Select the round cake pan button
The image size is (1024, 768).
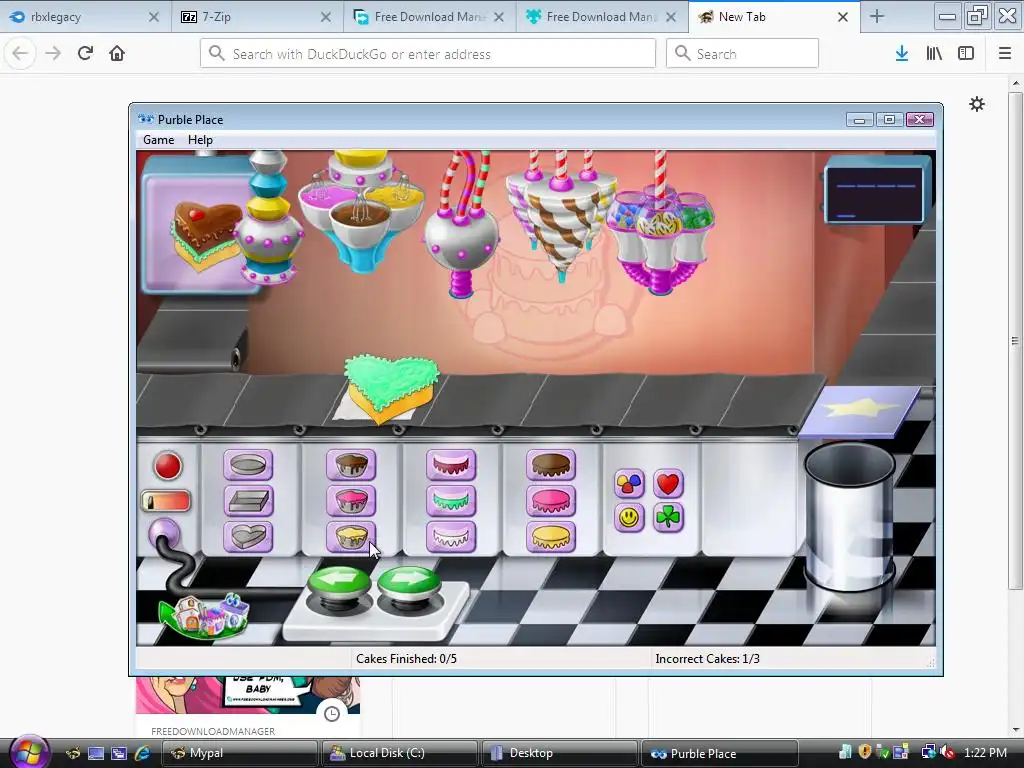(x=248, y=465)
